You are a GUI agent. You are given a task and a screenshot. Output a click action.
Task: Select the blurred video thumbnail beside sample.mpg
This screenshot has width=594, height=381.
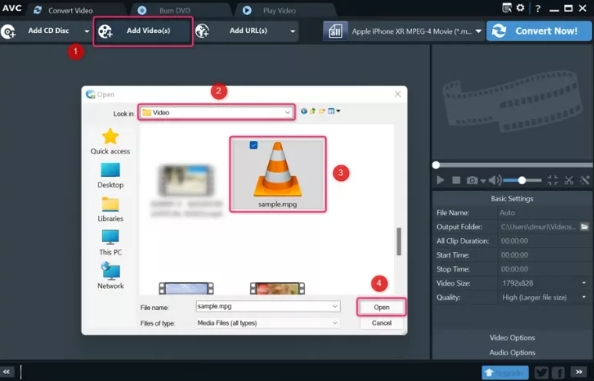(x=186, y=181)
